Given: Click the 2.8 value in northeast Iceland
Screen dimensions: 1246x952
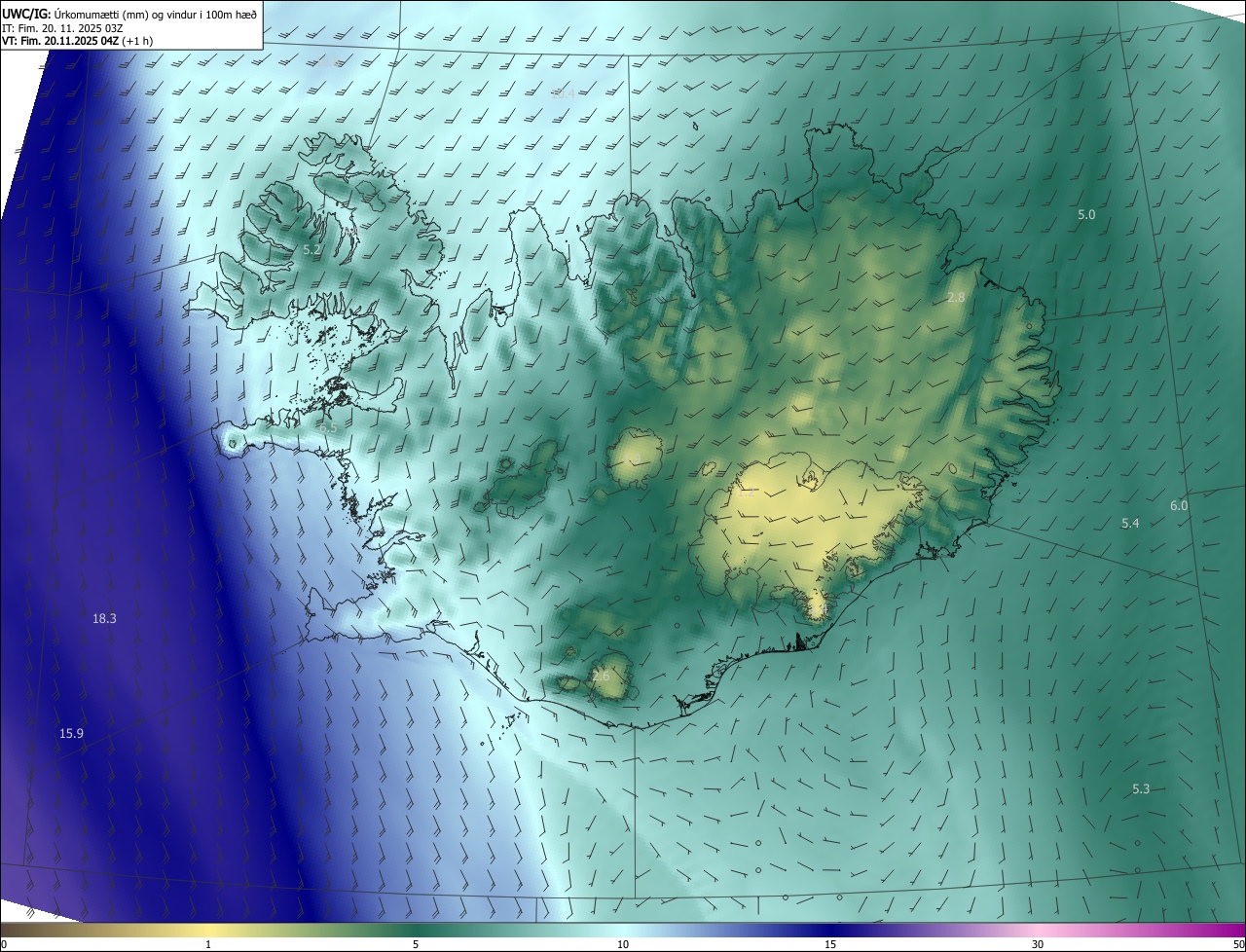Looking at the screenshot, I should [956, 297].
